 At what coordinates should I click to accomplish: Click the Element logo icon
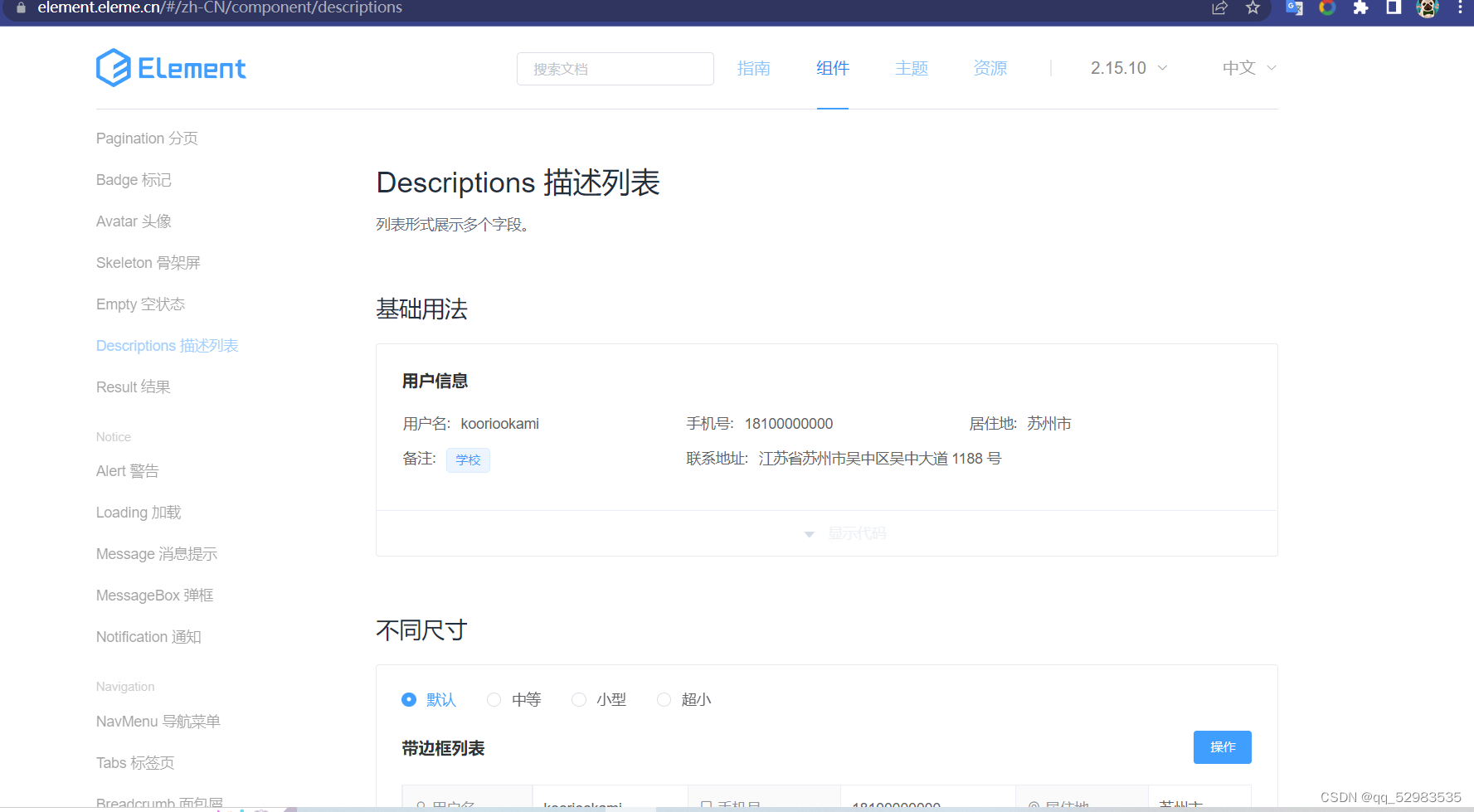pyautogui.click(x=114, y=68)
